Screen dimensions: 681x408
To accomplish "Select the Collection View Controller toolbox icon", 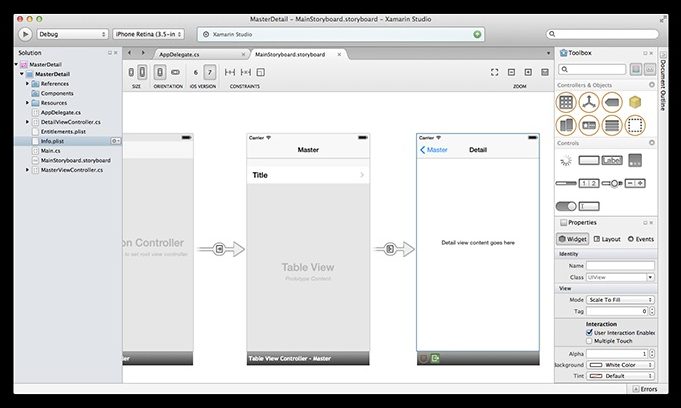I will pos(566,102).
